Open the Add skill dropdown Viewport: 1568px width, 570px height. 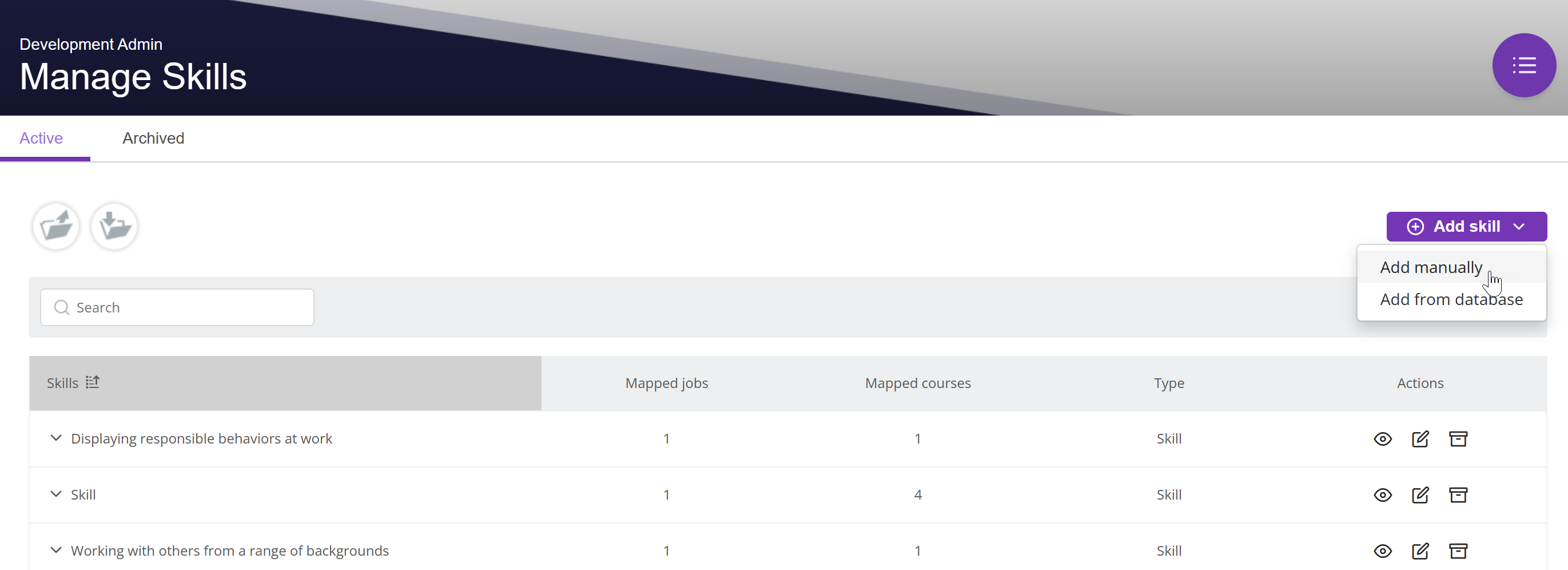coord(1466,227)
